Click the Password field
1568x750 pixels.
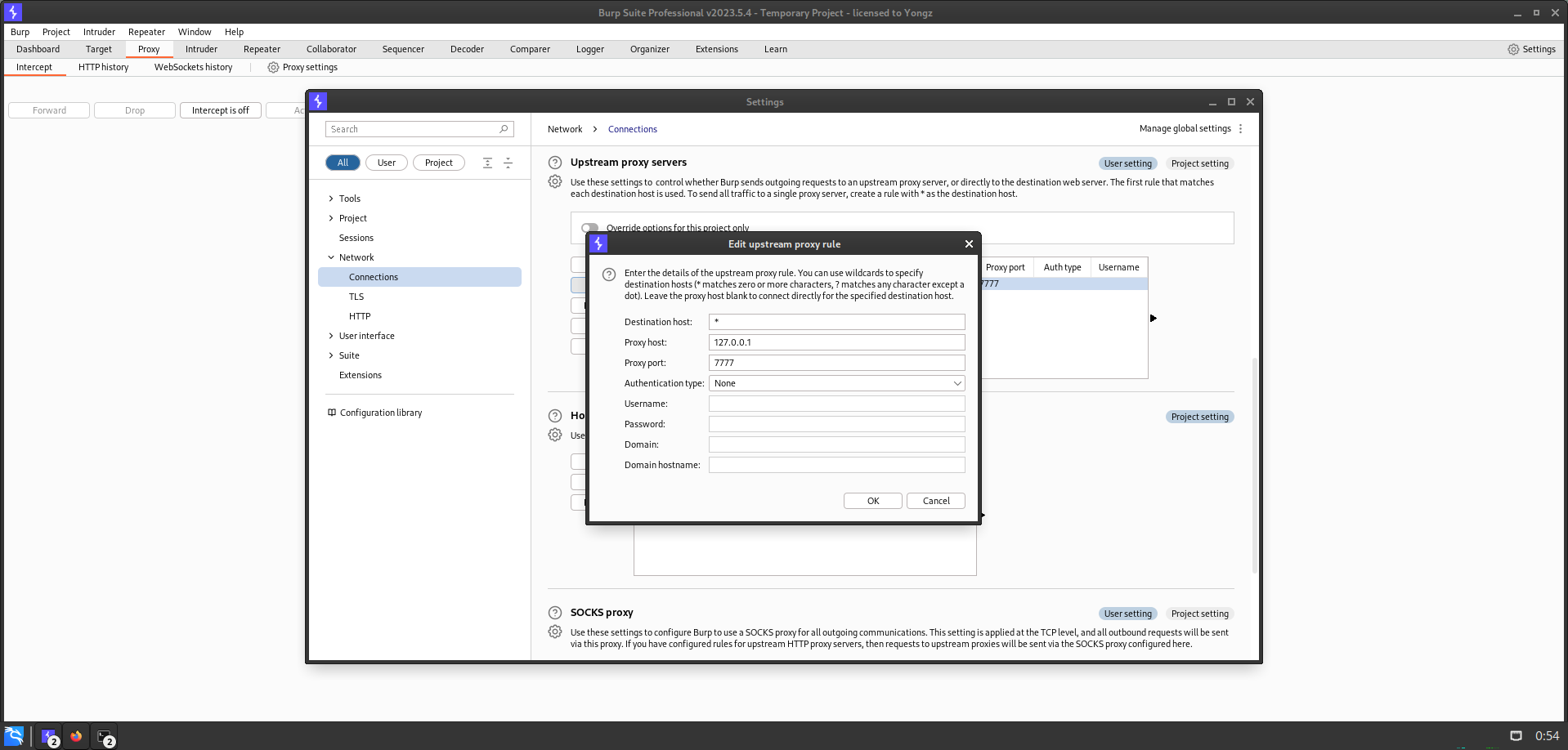836,424
